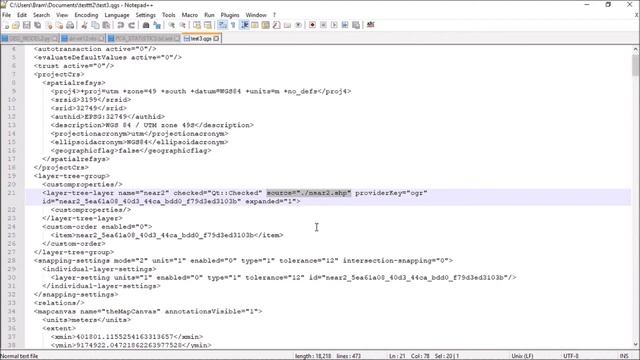
Task: Click the scrollbar down arrow
Action: (x=636, y=345)
